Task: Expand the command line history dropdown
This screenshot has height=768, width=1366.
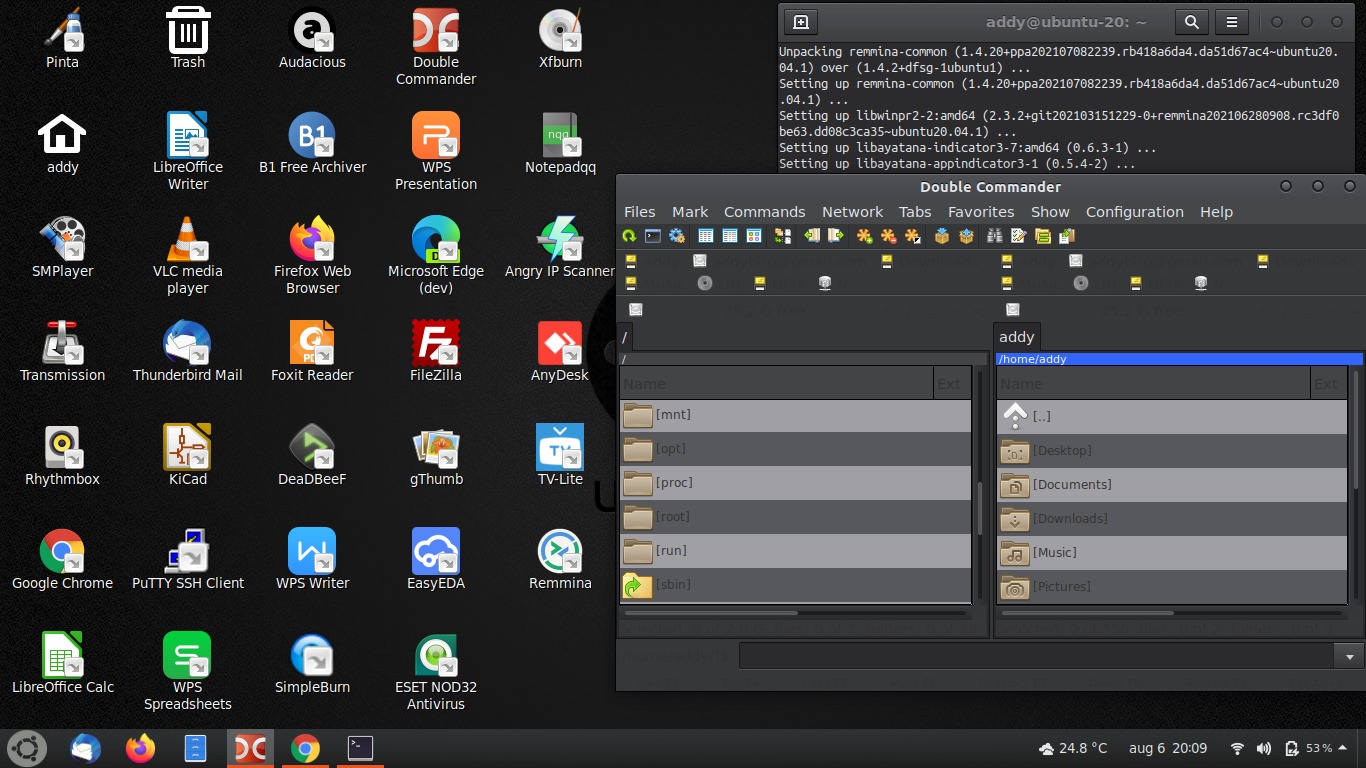Action: (x=1349, y=657)
